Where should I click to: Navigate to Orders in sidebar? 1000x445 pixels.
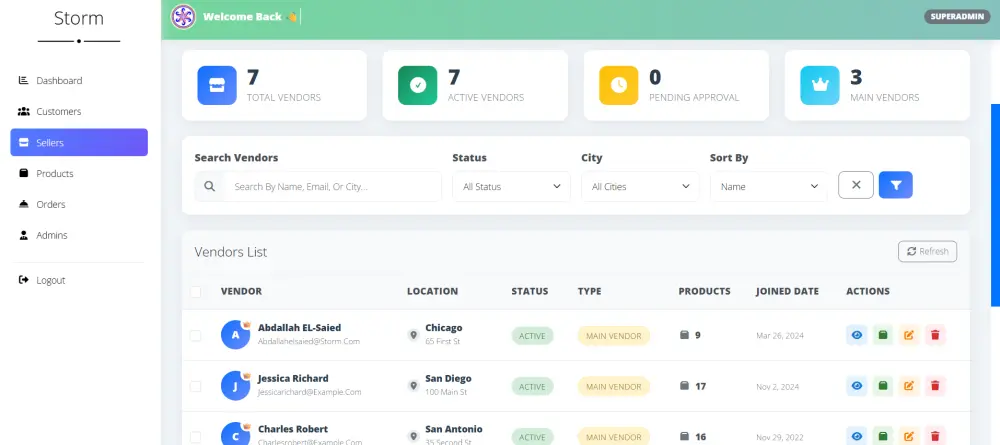(x=79, y=204)
